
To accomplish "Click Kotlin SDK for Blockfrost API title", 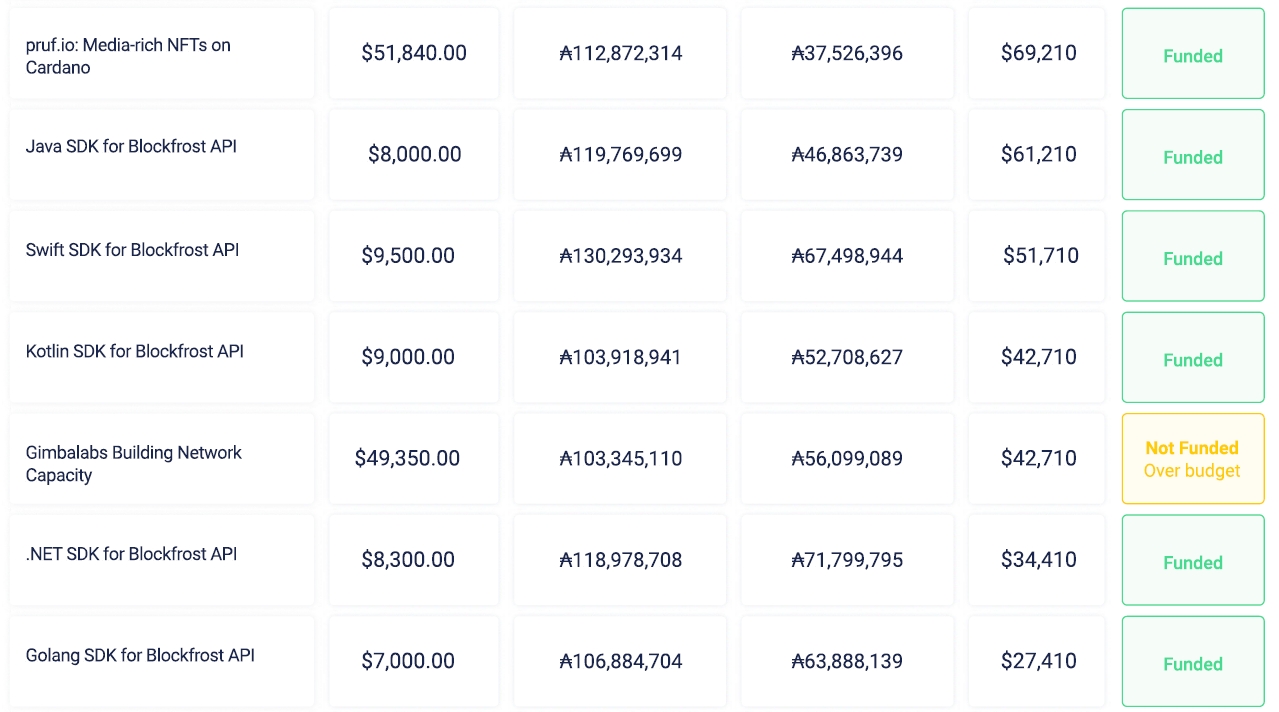I will 134,351.
